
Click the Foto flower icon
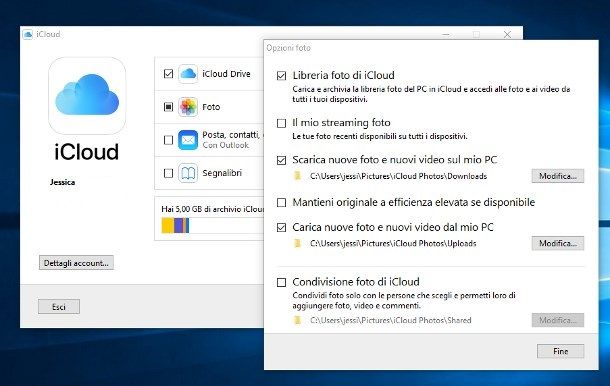[188, 107]
